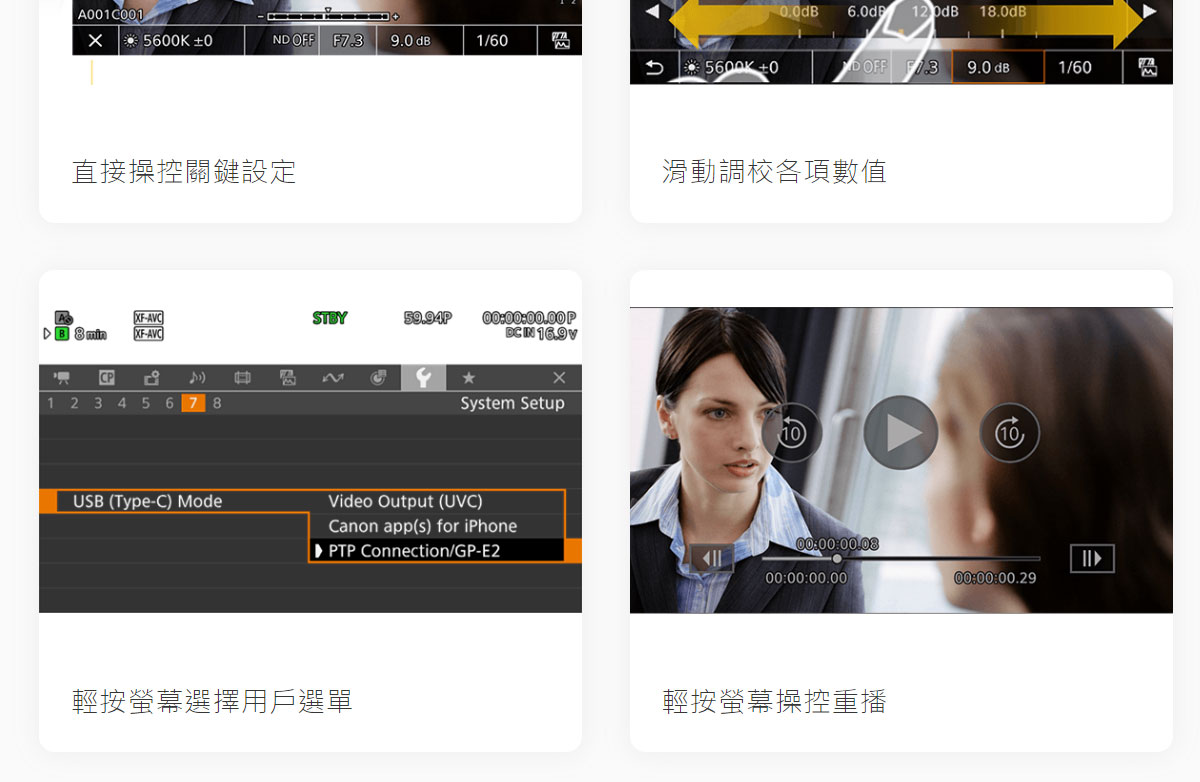Open the My Menu star tab
This screenshot has height=782, width=1200.
click(467, 378)
